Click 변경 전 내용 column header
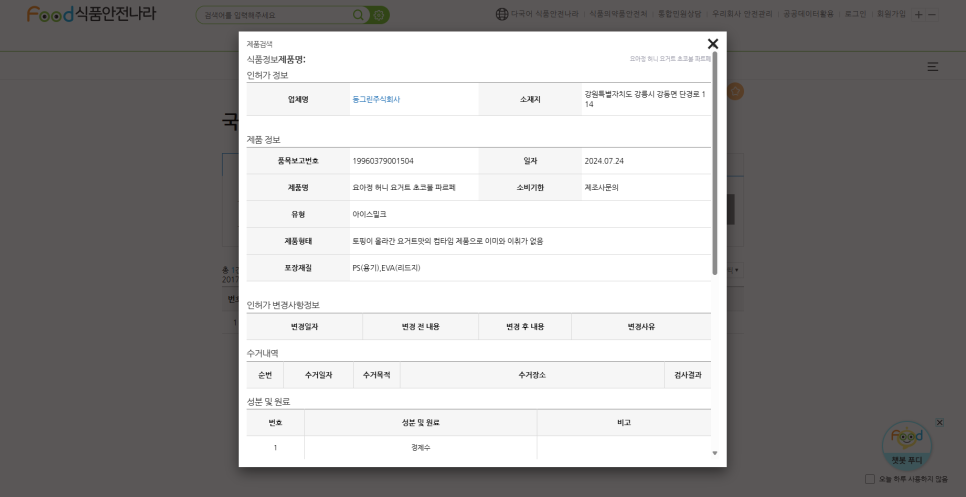The width and height of the screenshot is (966, 497). click(x=420, y=327)
